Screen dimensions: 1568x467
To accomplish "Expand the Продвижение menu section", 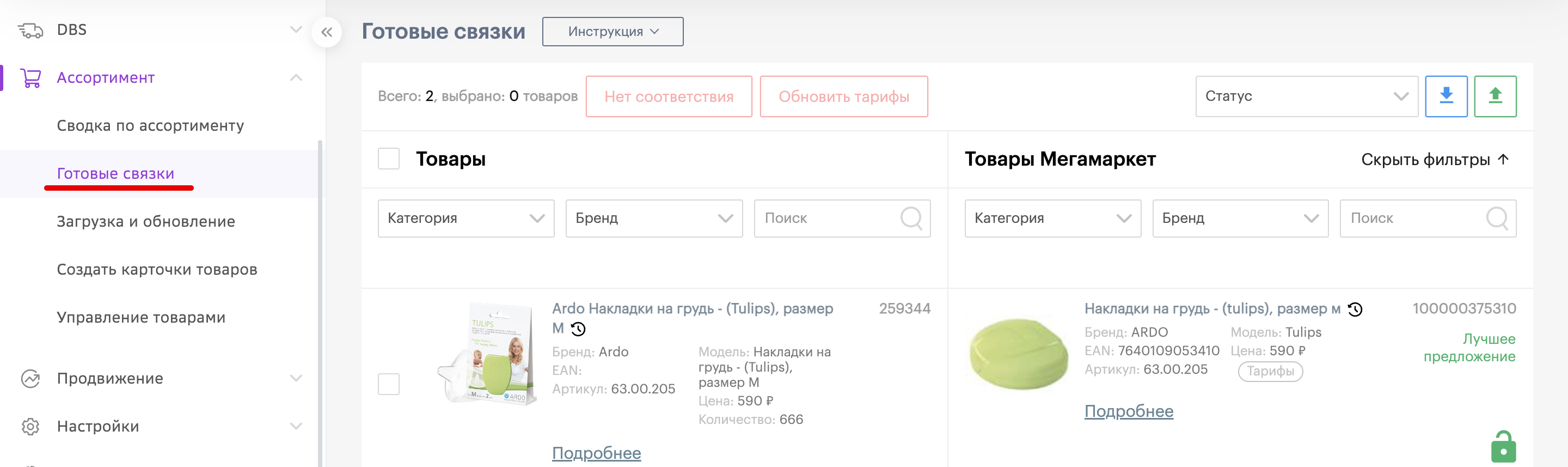I will [x=296, y=378].
